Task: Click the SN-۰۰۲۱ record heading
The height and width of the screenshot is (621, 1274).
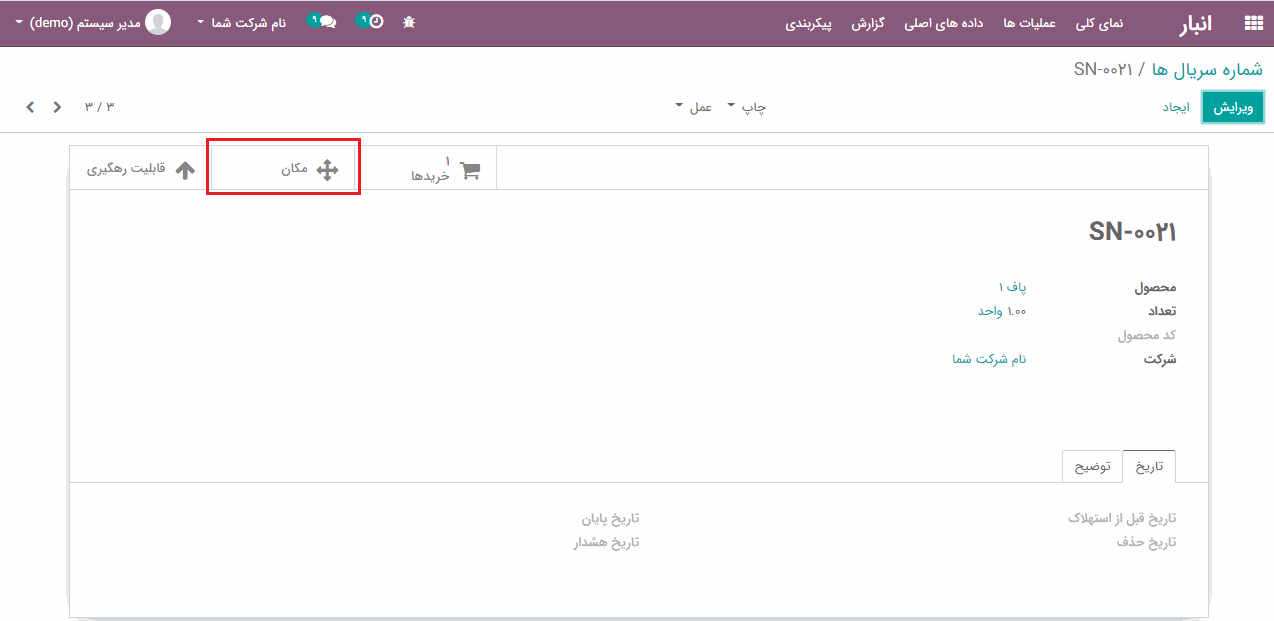Action: (x=1133, y=232)
